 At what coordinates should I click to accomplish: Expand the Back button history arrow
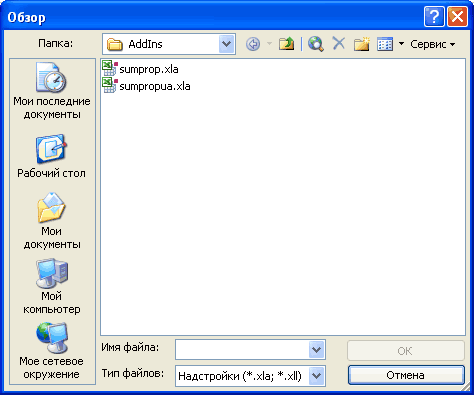point(269,44)
